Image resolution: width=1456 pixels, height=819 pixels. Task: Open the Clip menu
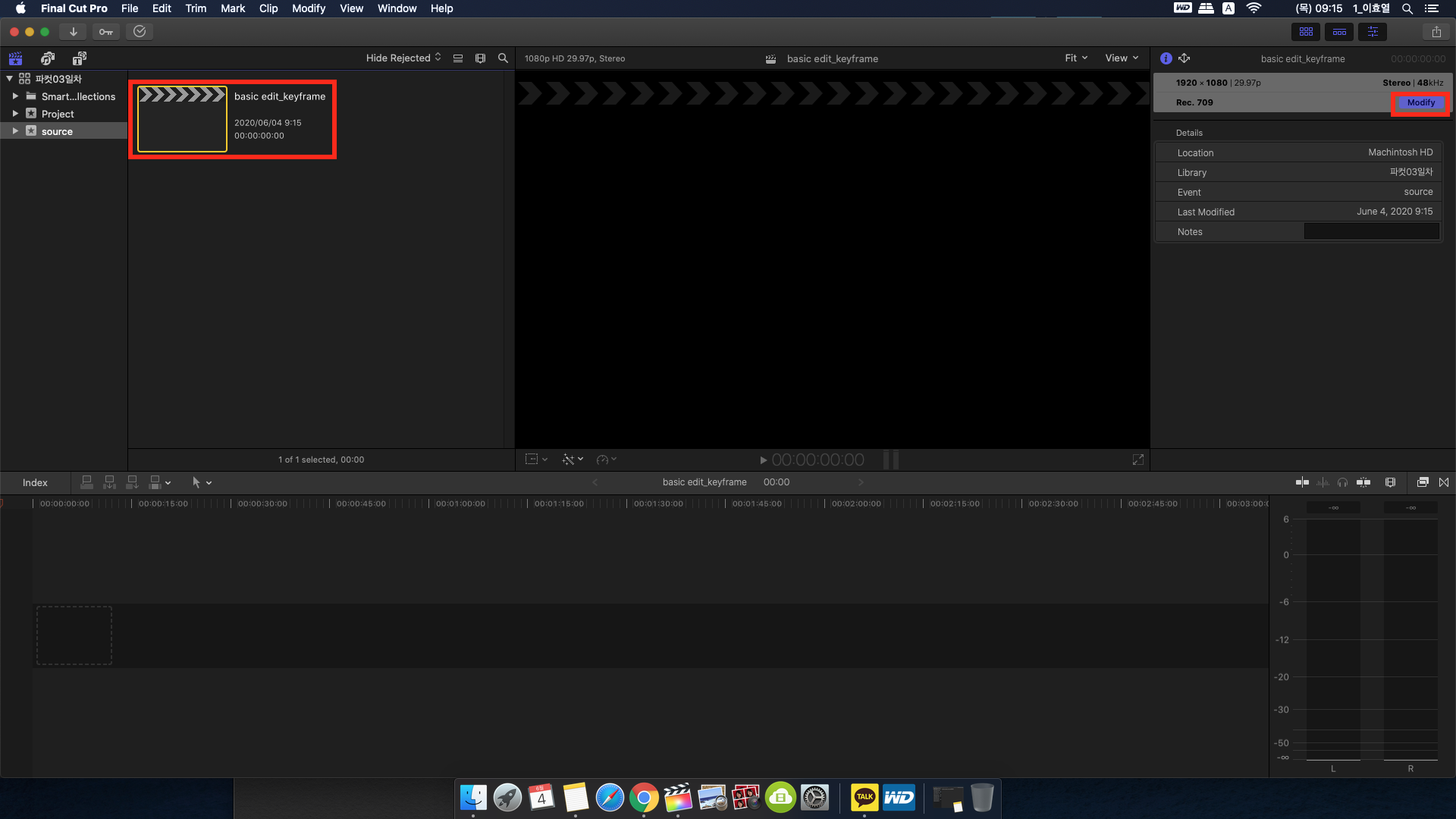coord(268,8)
